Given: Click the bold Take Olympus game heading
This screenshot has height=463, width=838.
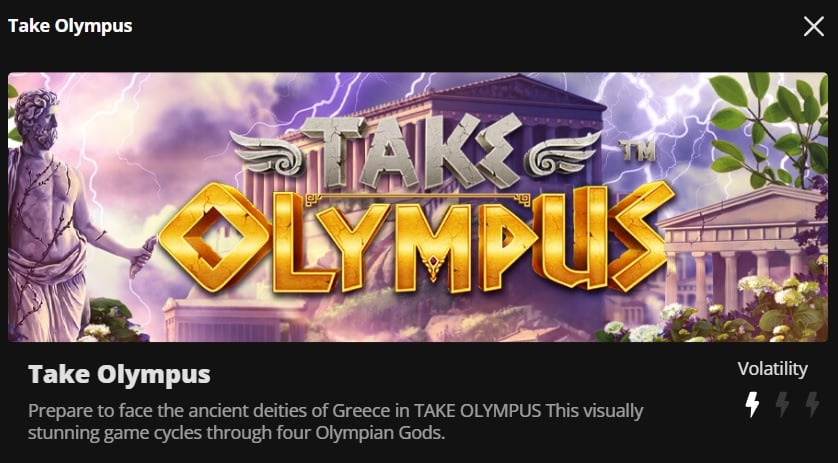Looking at the screenshot, I should click(119, 374).
